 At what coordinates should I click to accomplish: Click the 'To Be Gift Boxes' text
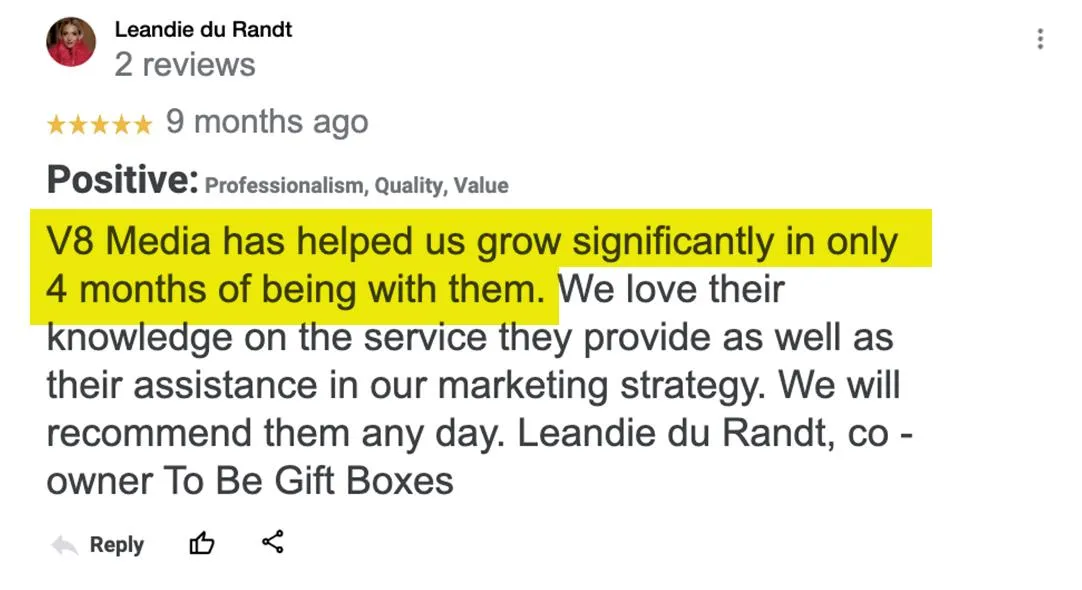(308, 481)
